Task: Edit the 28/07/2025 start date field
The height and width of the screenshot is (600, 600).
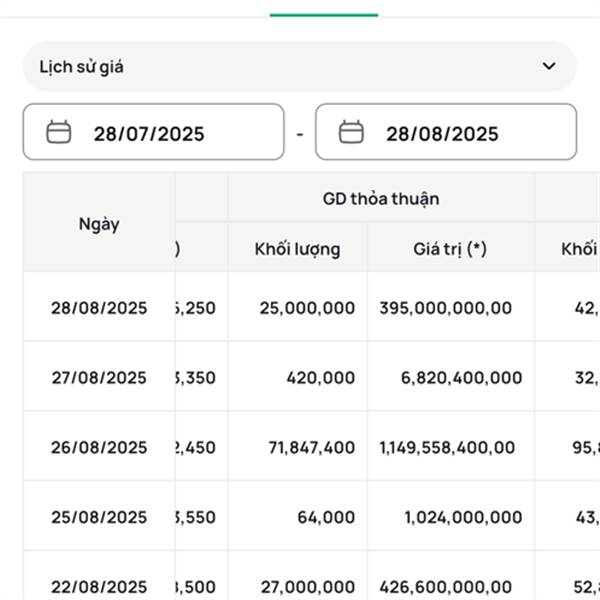Action: pos(153,132)
